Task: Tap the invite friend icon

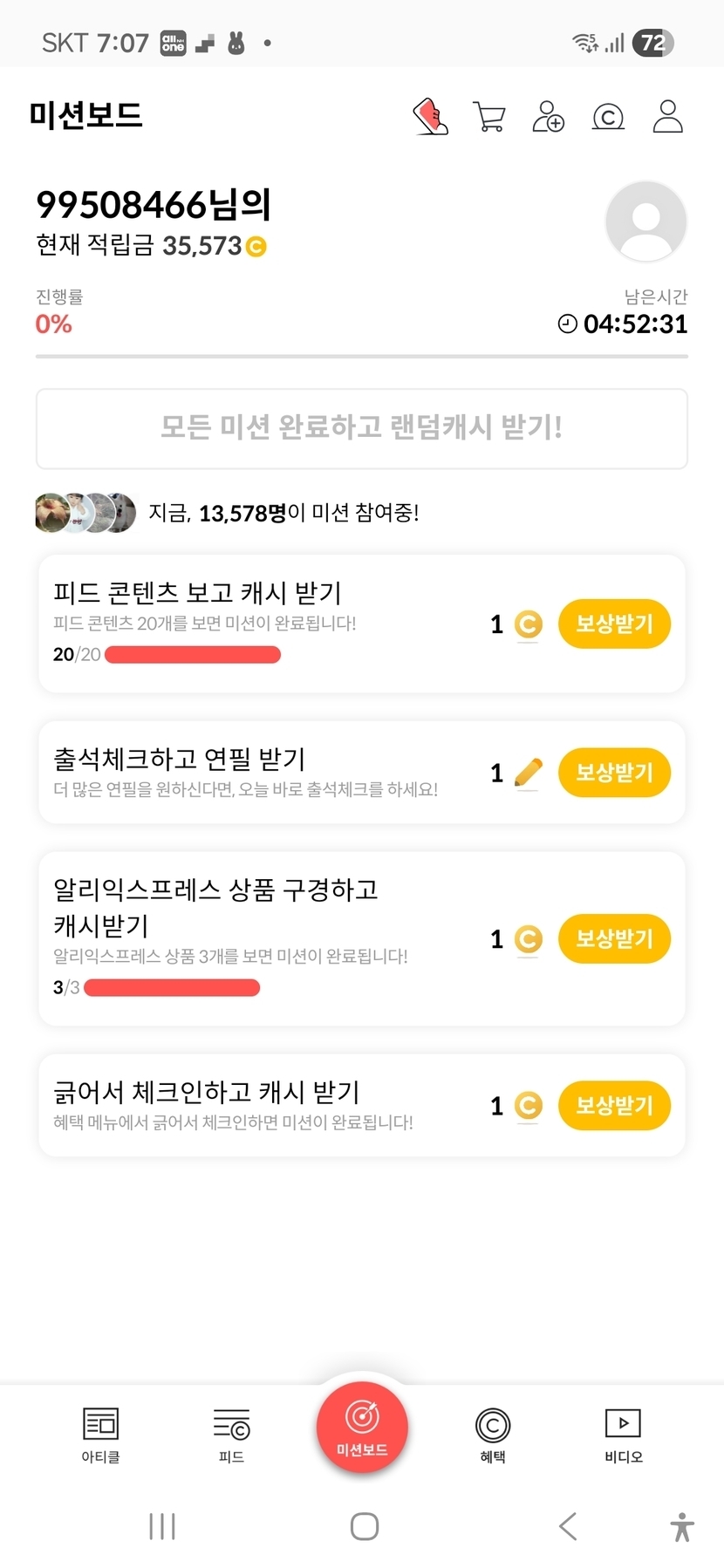Action: (548, 116)
